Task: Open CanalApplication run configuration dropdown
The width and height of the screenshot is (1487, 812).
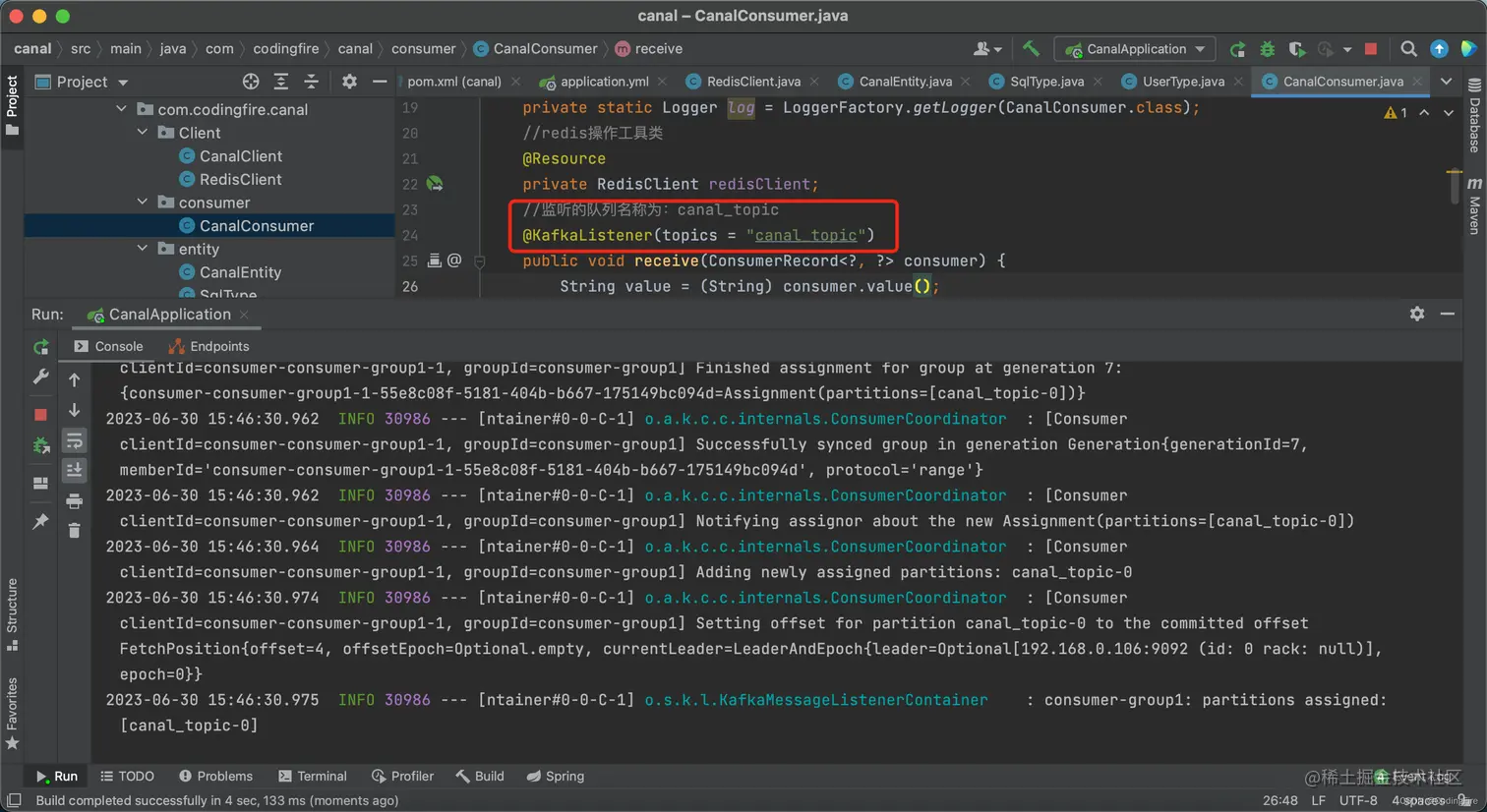Action: 1135,49
